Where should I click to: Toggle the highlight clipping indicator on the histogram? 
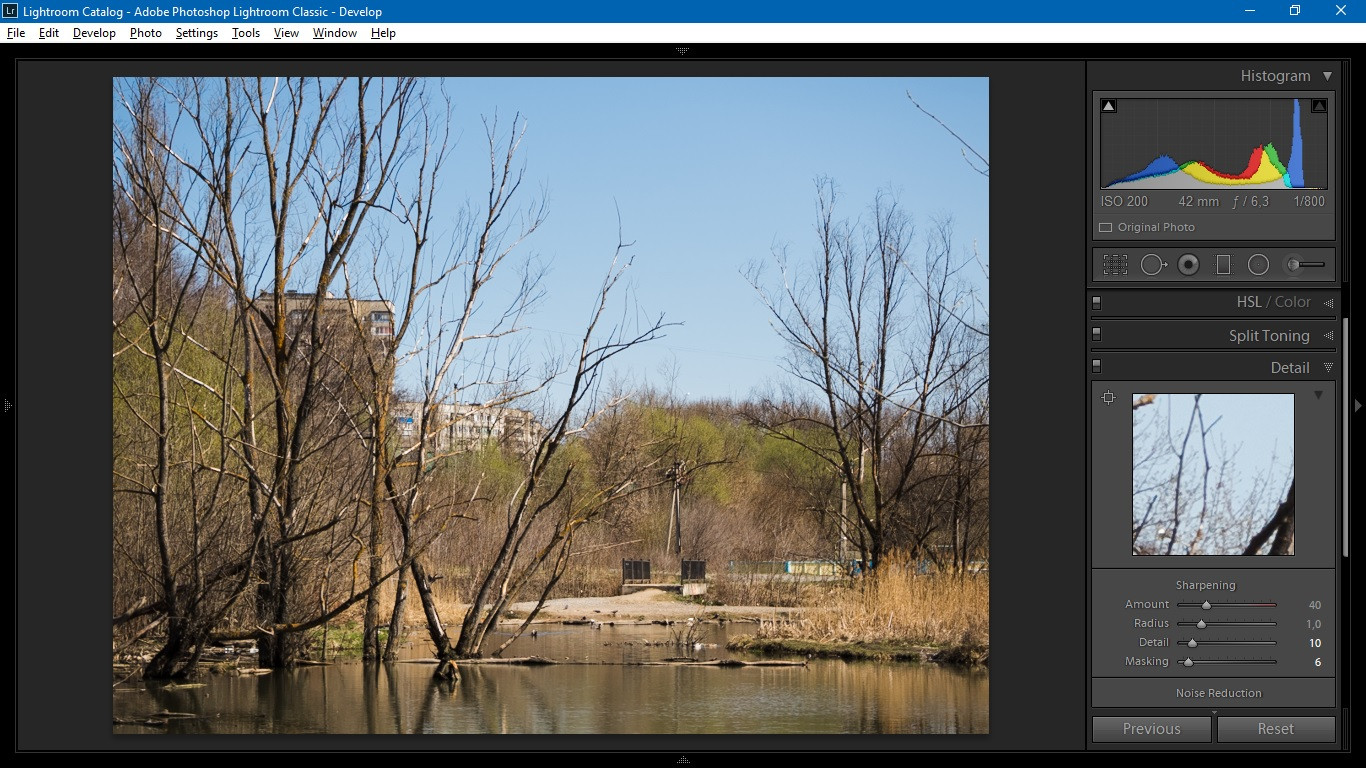(x=1319, y=103)
